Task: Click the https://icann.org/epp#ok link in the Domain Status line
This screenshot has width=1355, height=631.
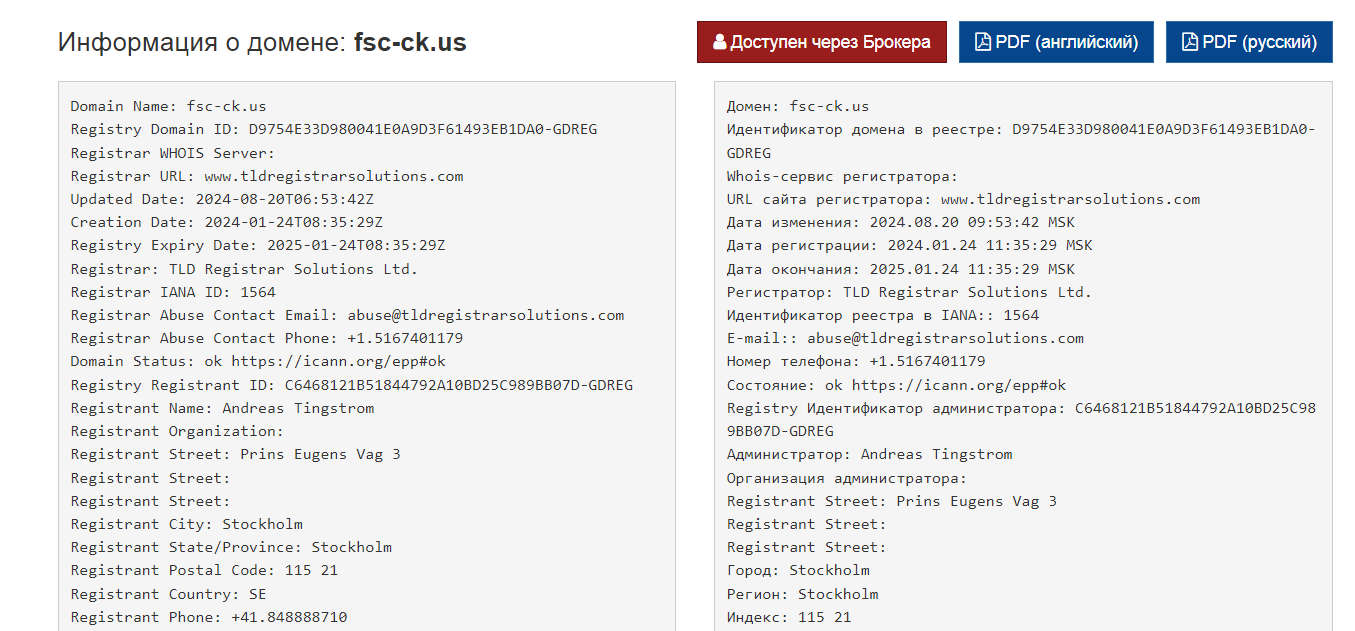Action: 338,361
